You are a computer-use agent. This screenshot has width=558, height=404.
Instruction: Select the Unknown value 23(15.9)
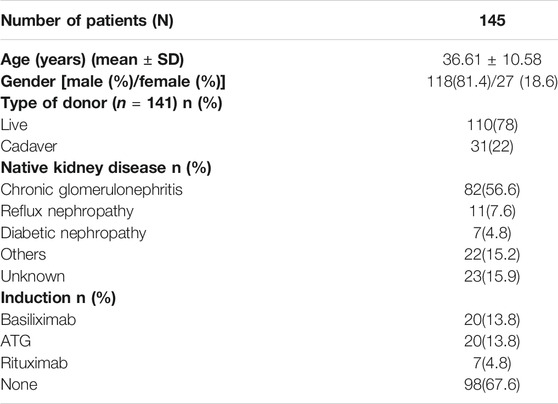[492, 276]
